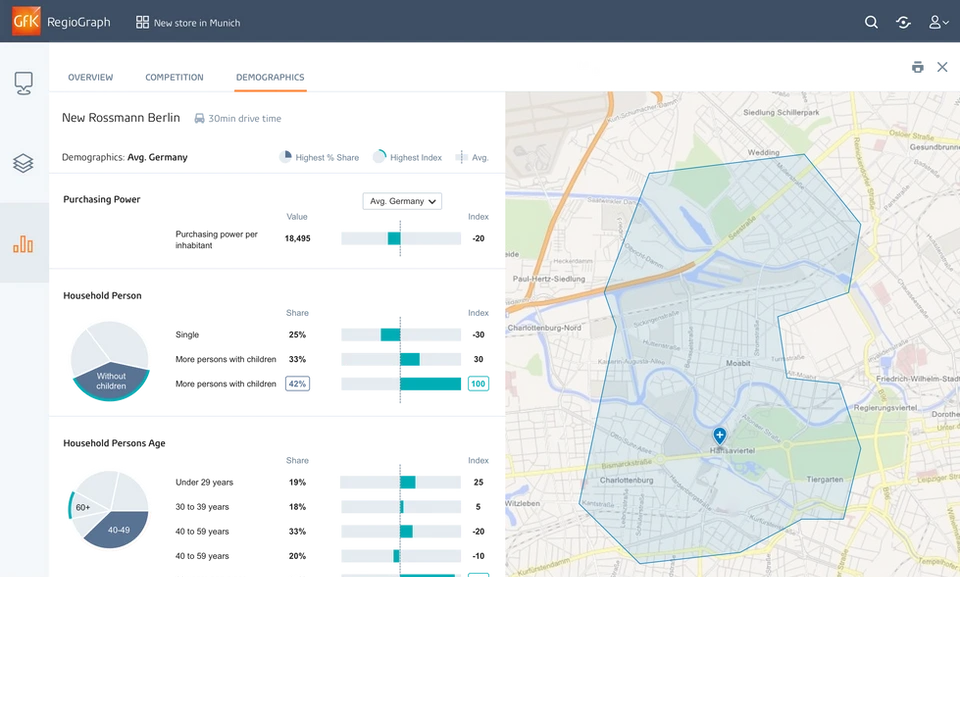Expand the Avg. Germany dropdown
The height and width of the screenshot is (719, 960).
(x=402, y=201)
